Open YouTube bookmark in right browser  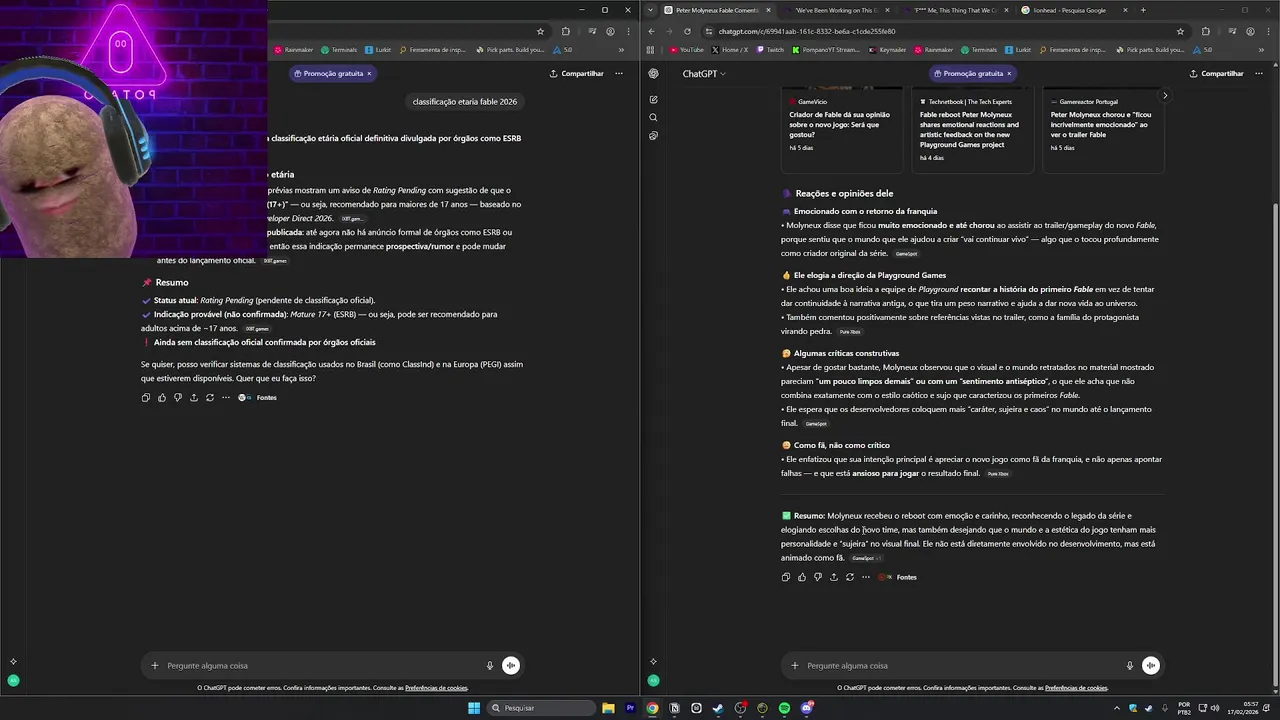(687, 50)
